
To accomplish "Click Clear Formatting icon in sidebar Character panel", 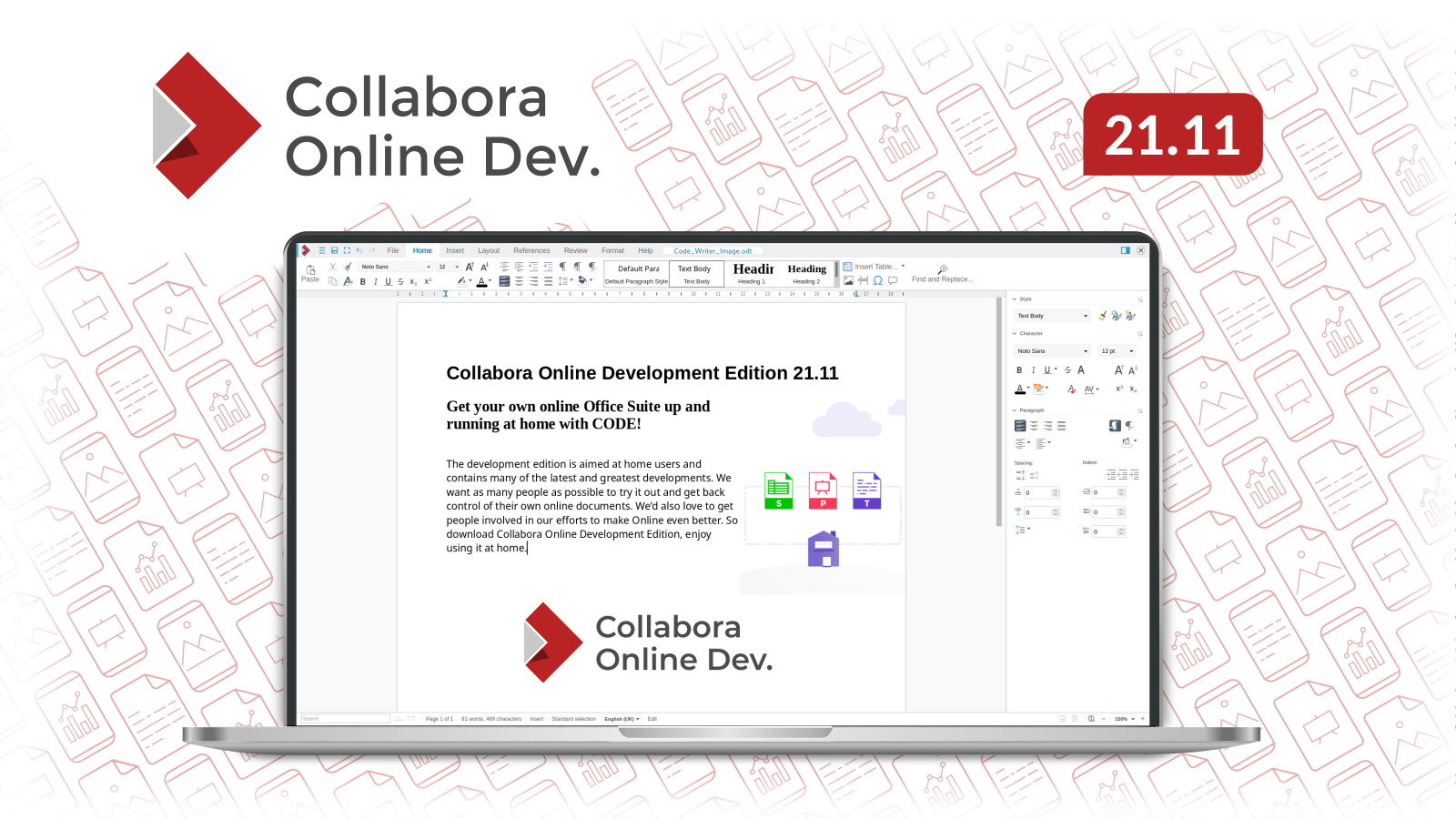I will coord(1071,389).
